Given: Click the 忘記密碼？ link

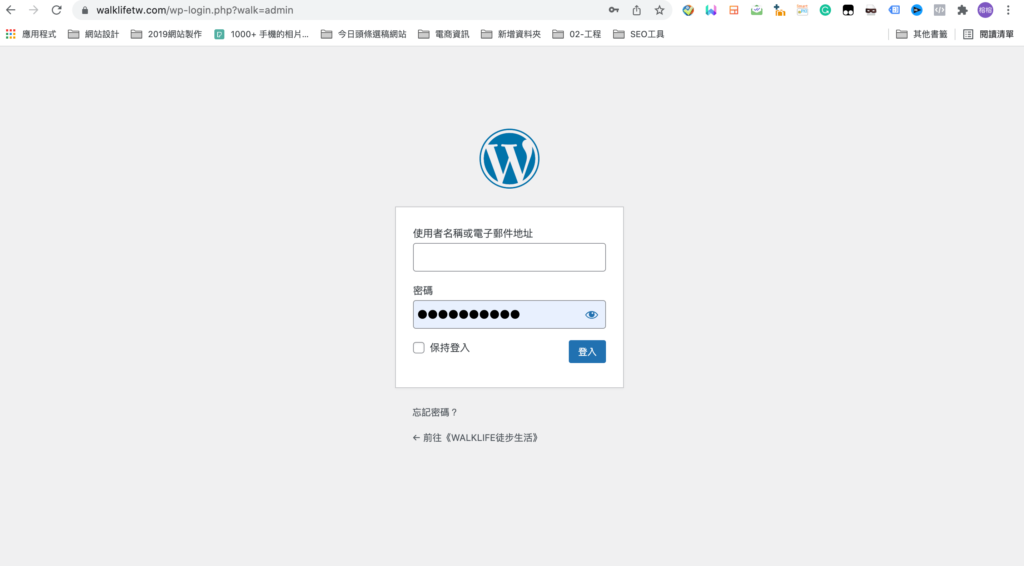Looking at the screenshot, I should (435, 412).
